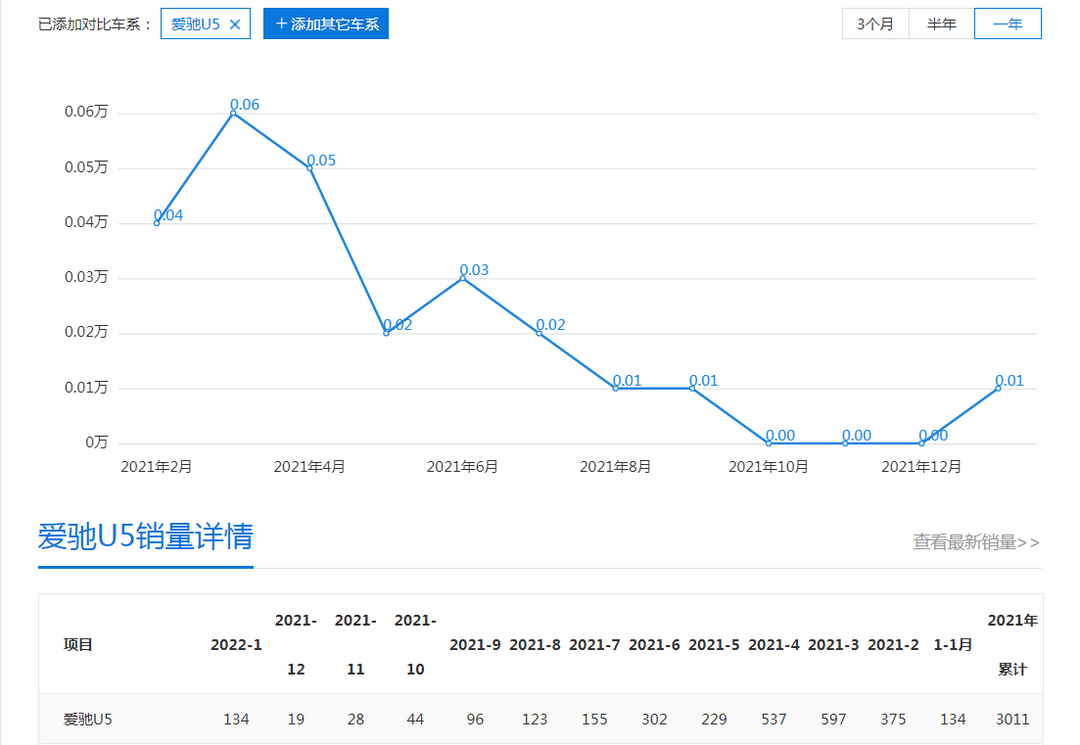Click the 2021-12 column header

coord(296,644)
